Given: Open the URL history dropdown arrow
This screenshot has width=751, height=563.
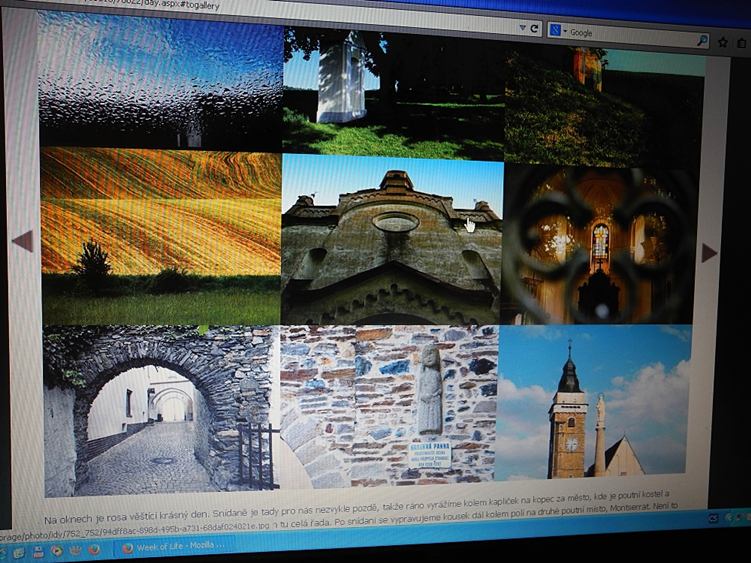Looking at the screenshot, I should (x=523, y=28).
